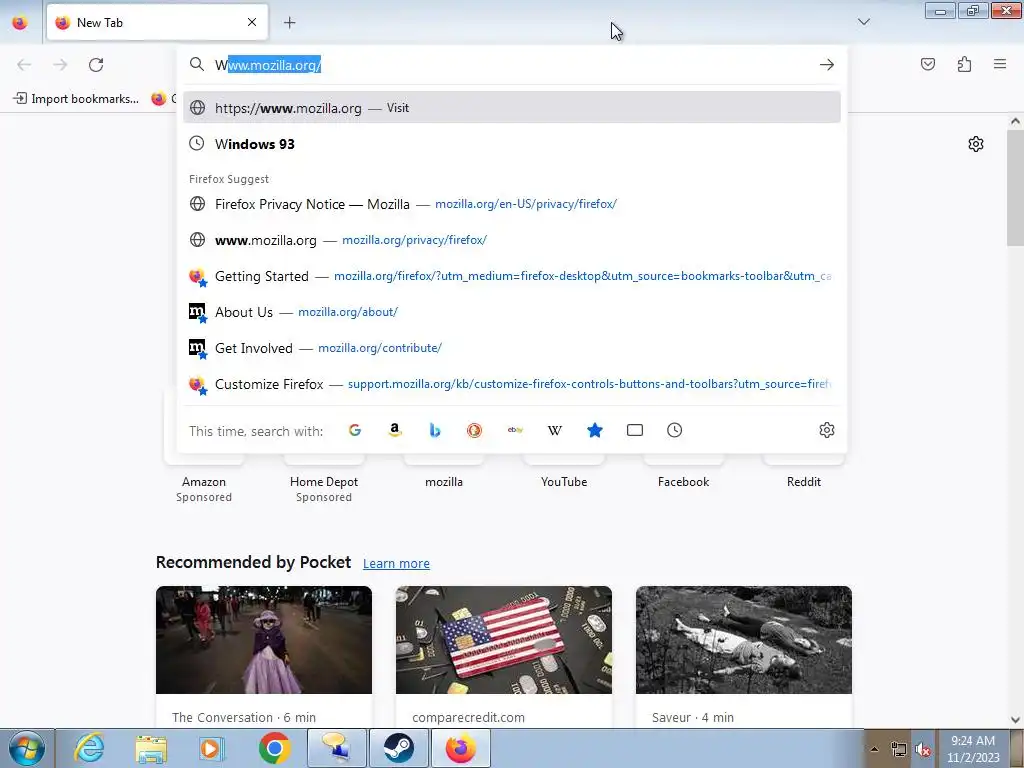The height and width of the screenshot is (768, 1024).
Task: Reload the current page
Action: click(x=96, y=64)
